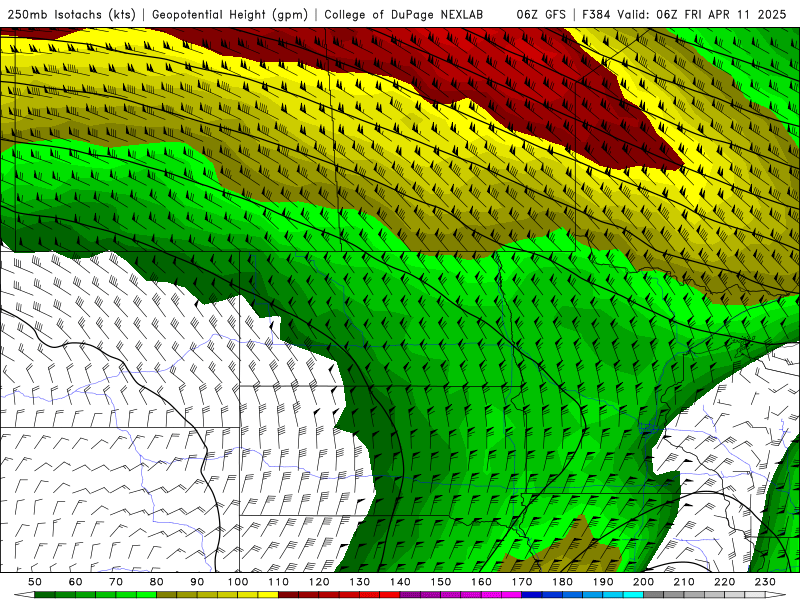Click the '80' legend value

(x=157, y=582)
